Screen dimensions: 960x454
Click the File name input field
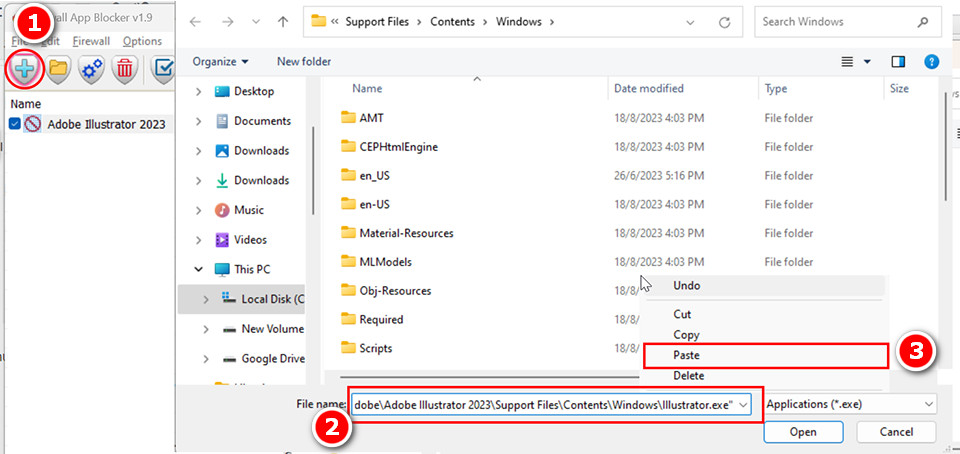coord(543,404)
